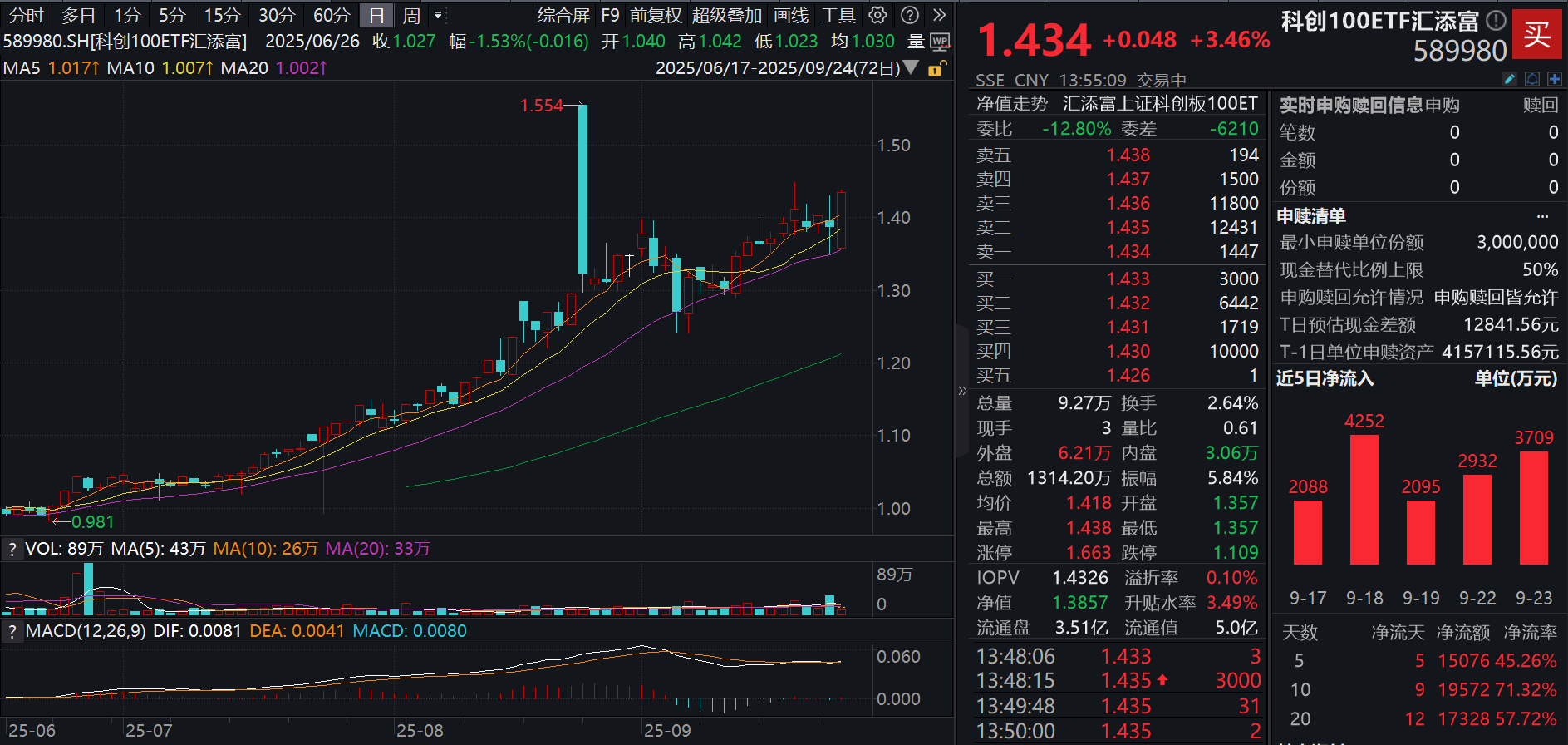Click the 9-18 net inflow bar 4252
This screenshot has width=1568, height=745.
point(1364,499)
